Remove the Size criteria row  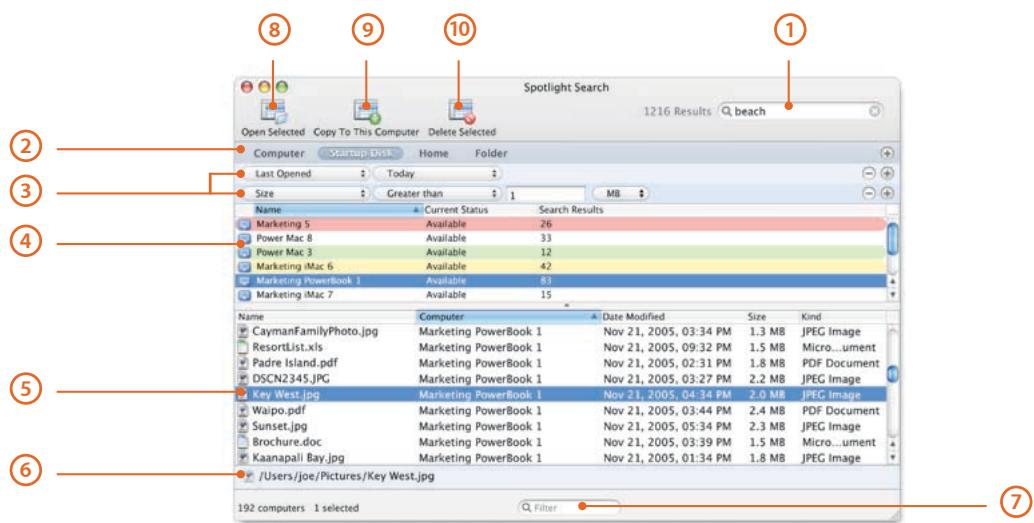click(869, 193)
